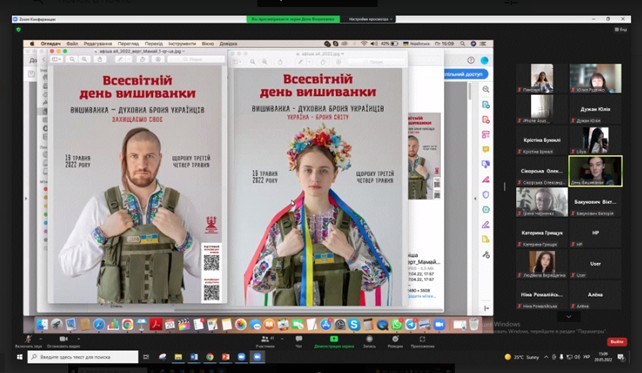Click the Windows taskbar search field

(83, 357)
